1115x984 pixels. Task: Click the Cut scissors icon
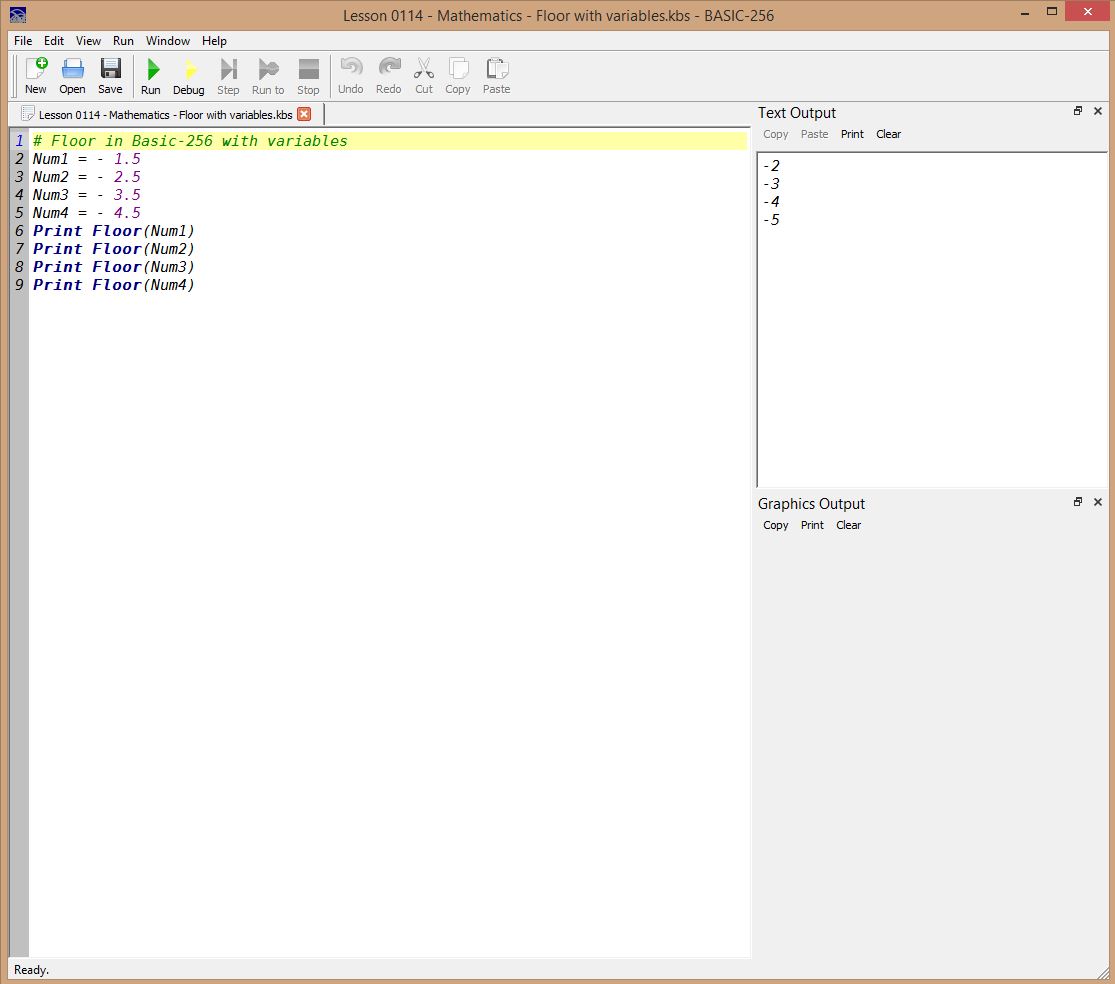424,76
